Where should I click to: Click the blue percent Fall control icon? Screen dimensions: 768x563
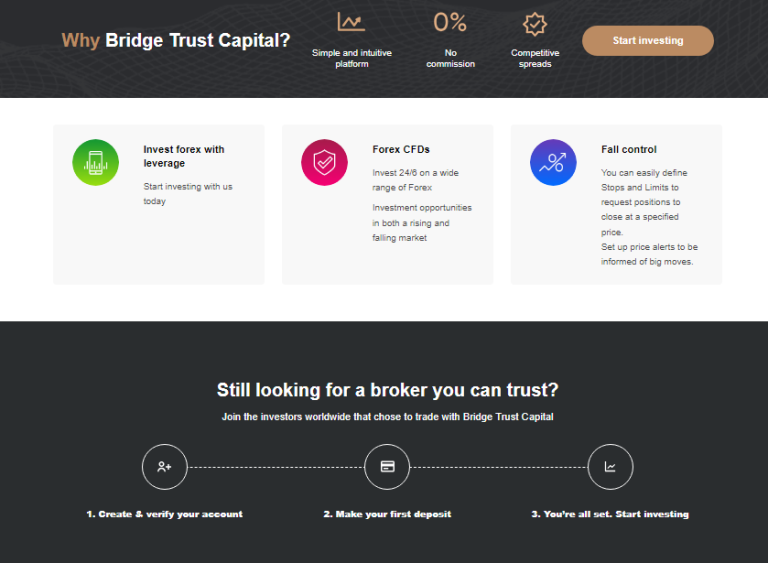click(553, 162)
